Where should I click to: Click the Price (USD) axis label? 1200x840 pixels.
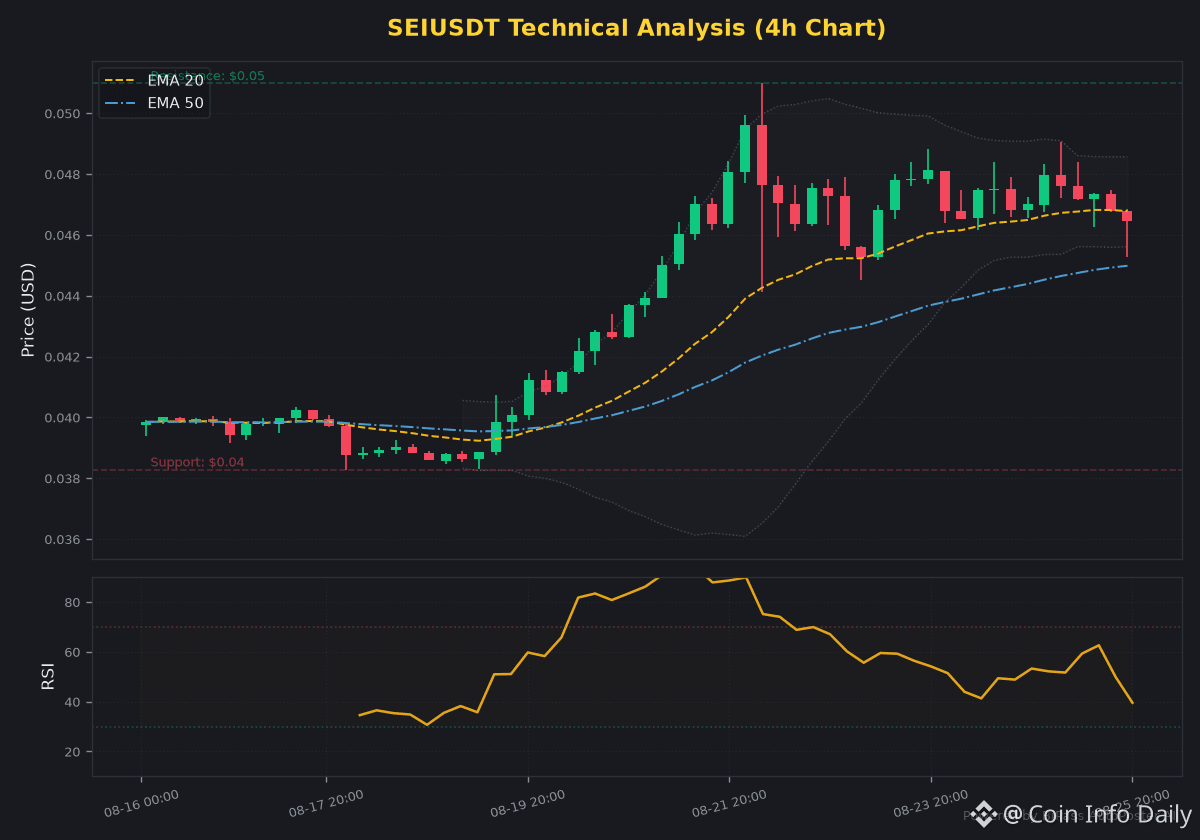[28, 310]
